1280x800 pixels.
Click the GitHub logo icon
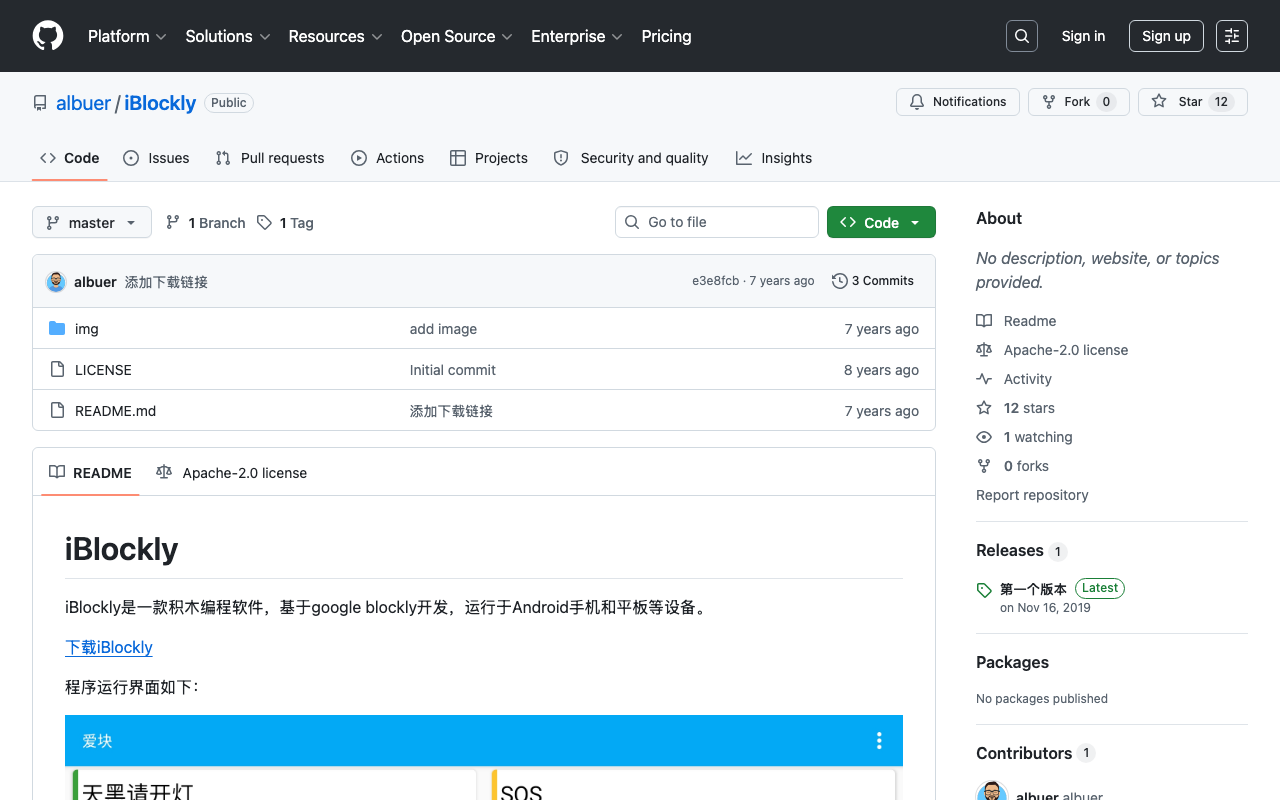(x=48, y=36)
